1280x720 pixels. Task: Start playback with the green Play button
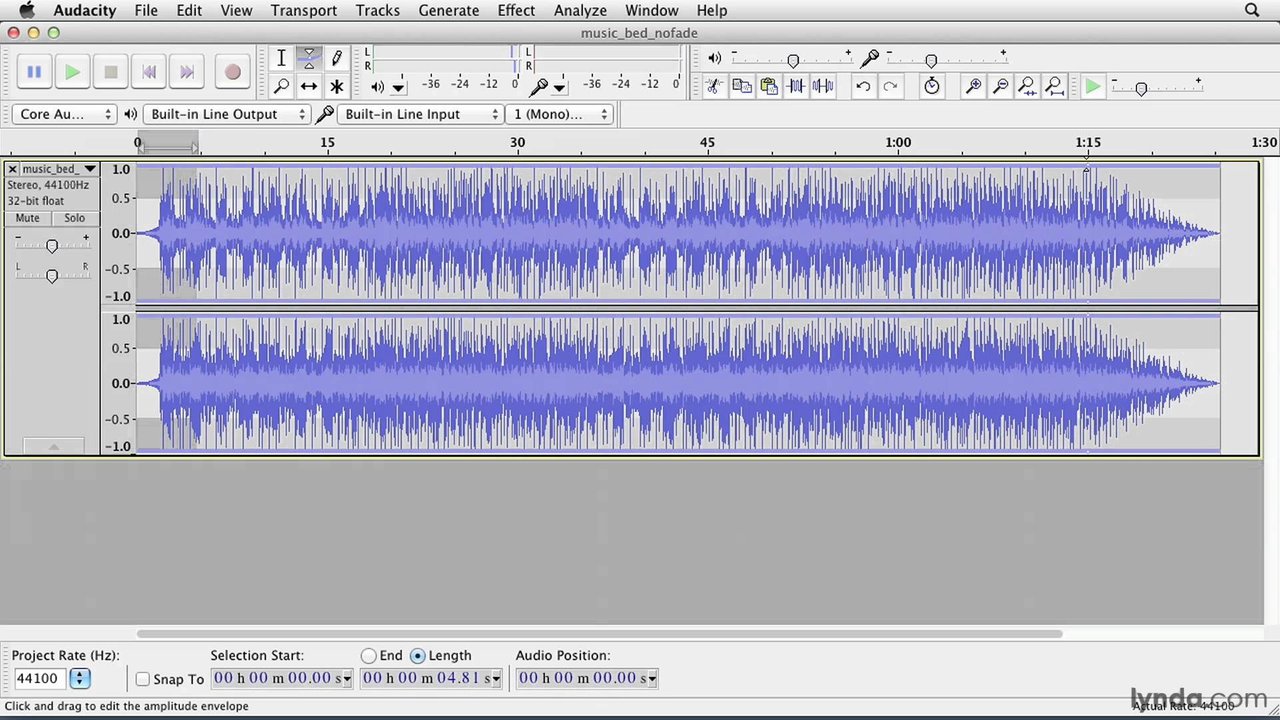pos(72,72)
